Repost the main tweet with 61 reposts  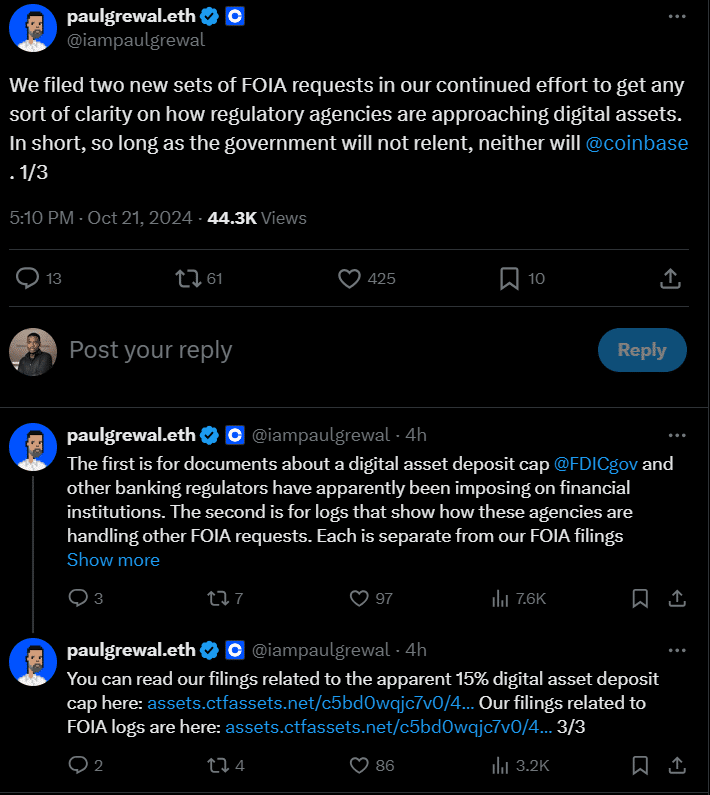[187, 278]
